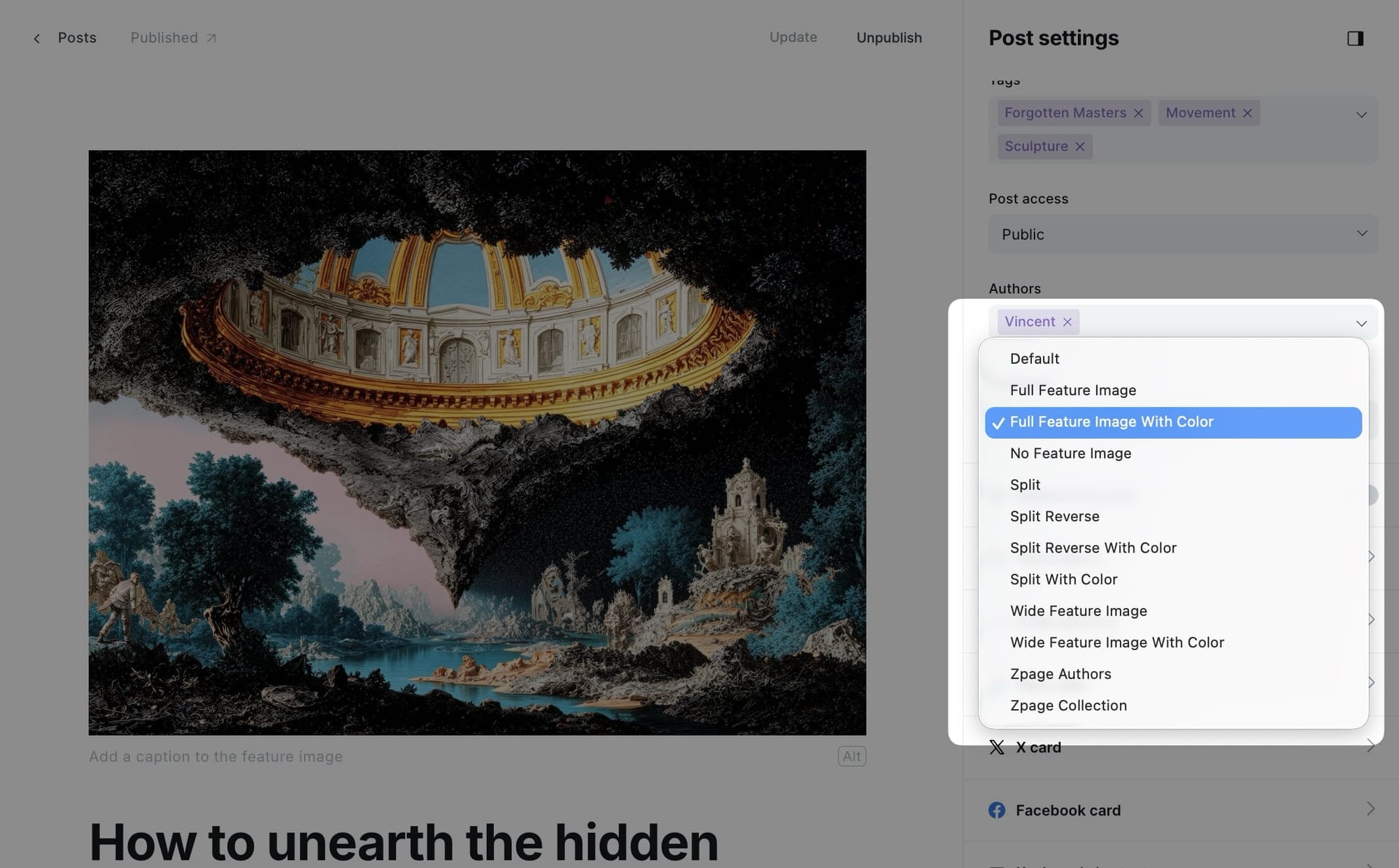The width and height of the screenshot is (1399, 868).
Task: Remove the Forgotten Masters tag
Action: point(1138,113)
